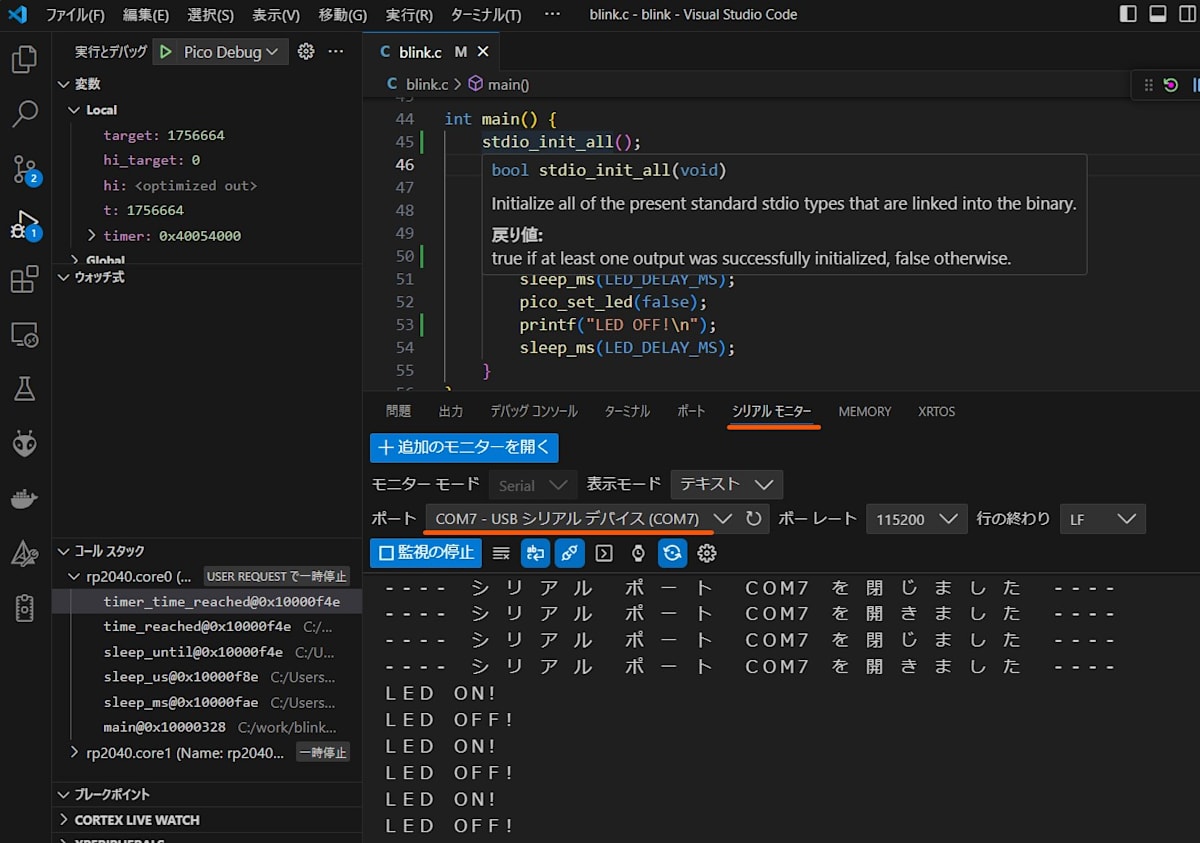Switch to the デバッグ コンソール tab
Image resolution: width=1200 pixels, height=843 pixels.
coord(533,411)
